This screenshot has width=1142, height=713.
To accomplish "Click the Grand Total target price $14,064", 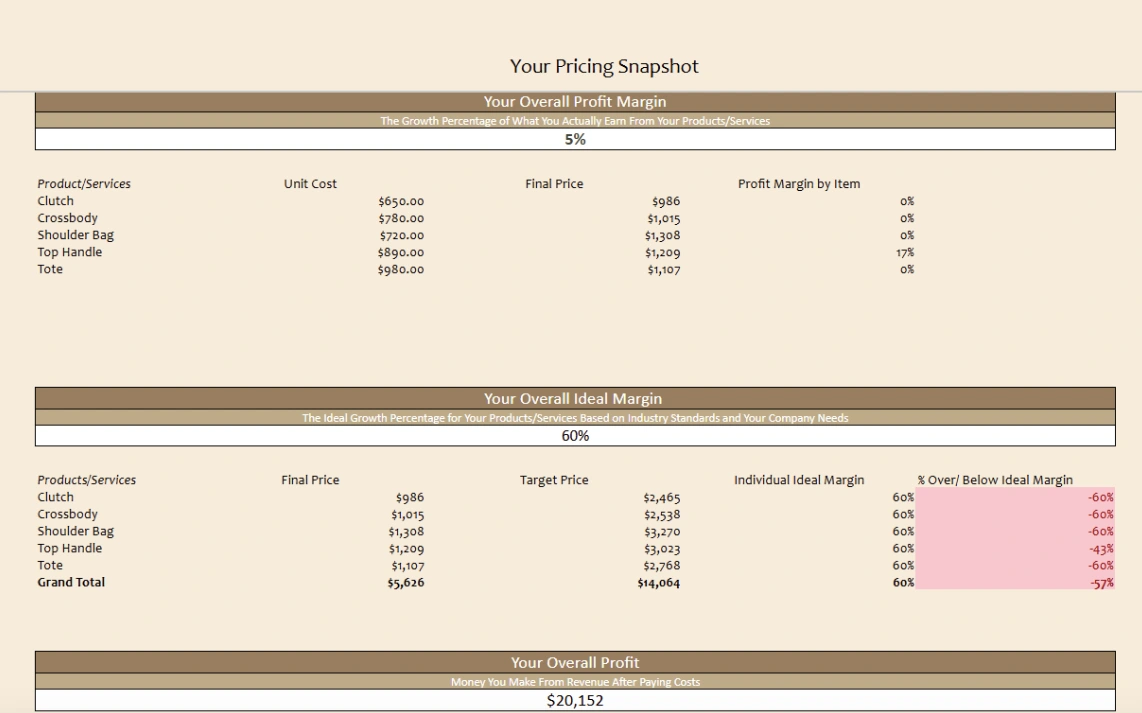I will pyautogui.click(x=658, y=583).
